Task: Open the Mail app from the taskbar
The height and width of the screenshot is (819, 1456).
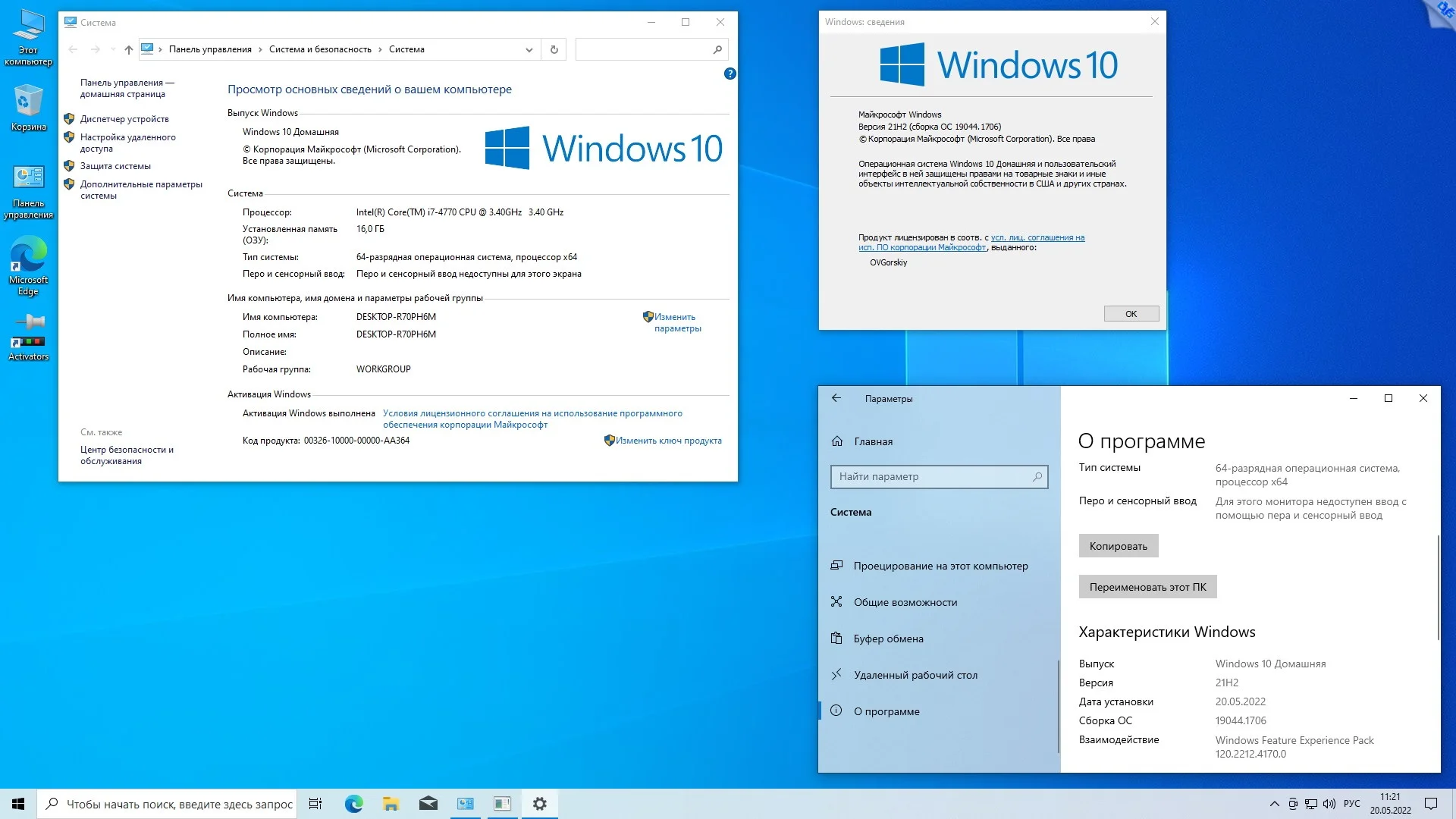Action: (x=428, y=803)
